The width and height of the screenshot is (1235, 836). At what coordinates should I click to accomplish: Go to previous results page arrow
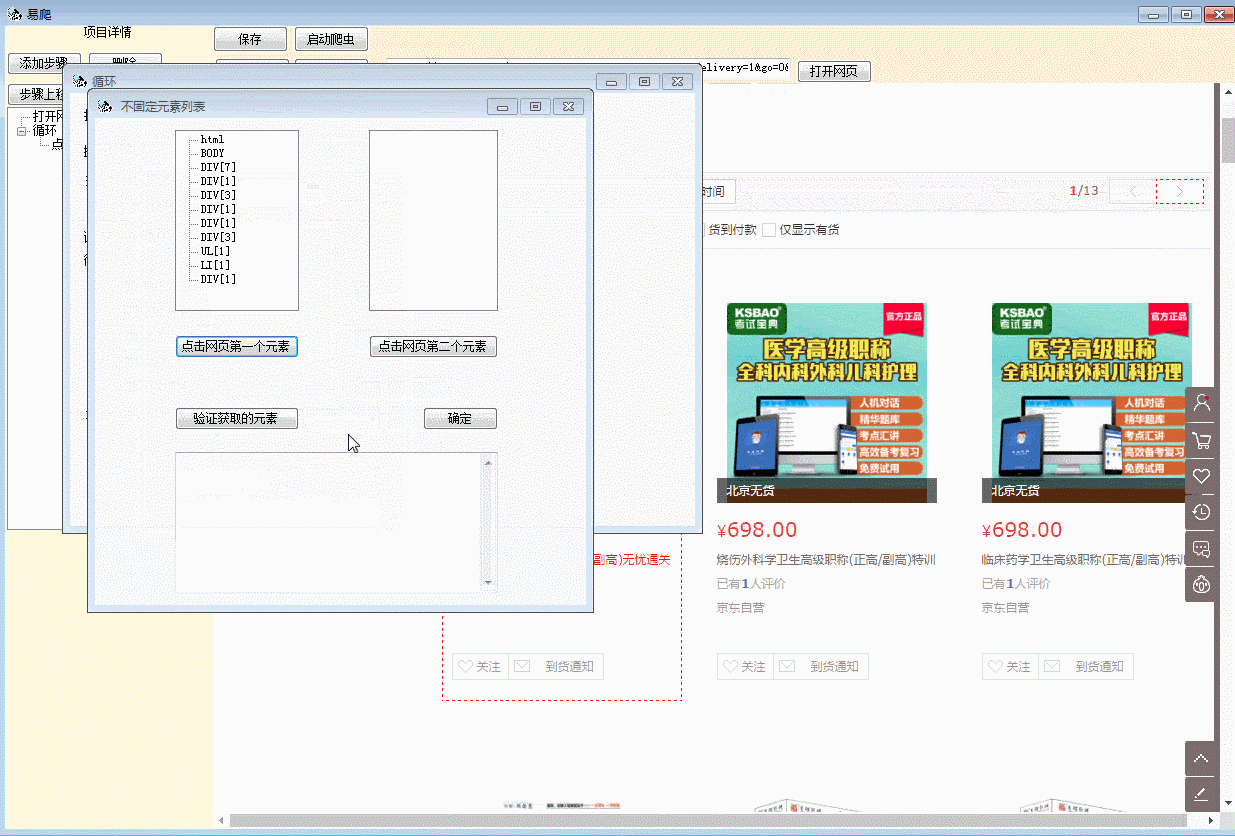tap(1133, 191)
